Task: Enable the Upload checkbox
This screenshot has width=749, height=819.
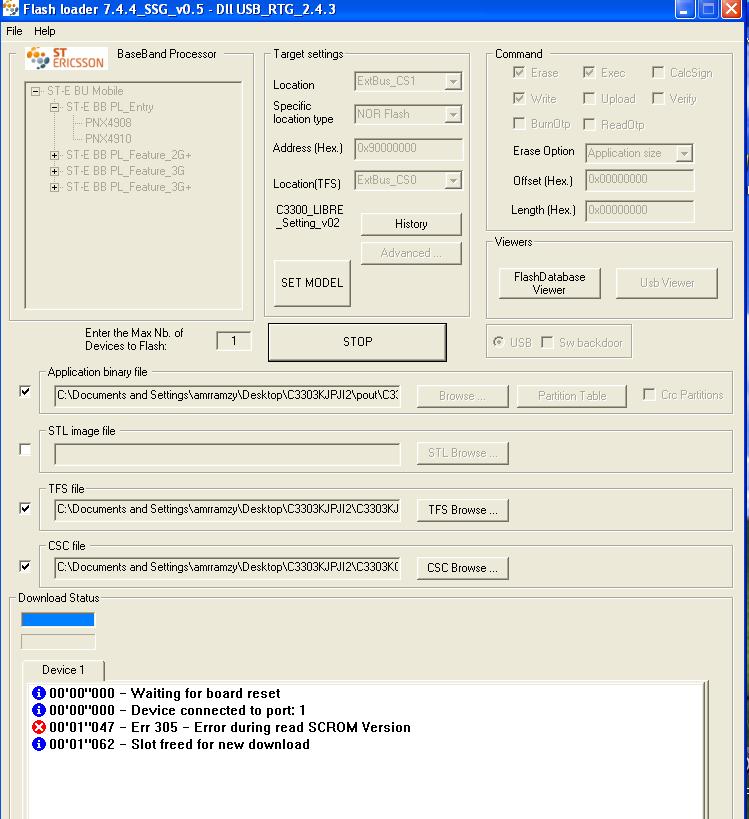Action: [589, 98]
